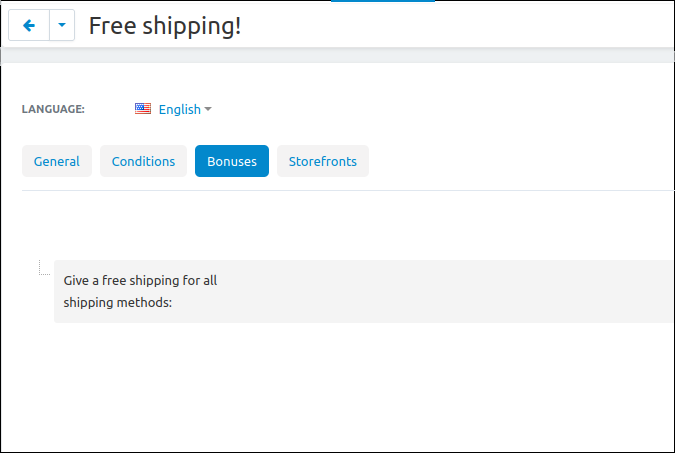Switch to the Storefronts tab
The width and height of the screenshot is (675, 453).
(323, 161)
